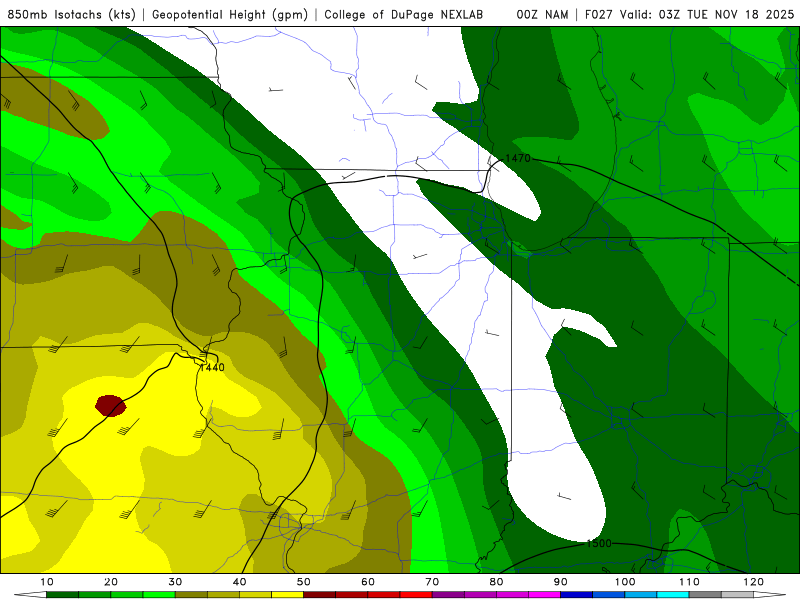Click the color bar label "60"
The height and width of the screenshot is (600, 800).
coord(368,582)
